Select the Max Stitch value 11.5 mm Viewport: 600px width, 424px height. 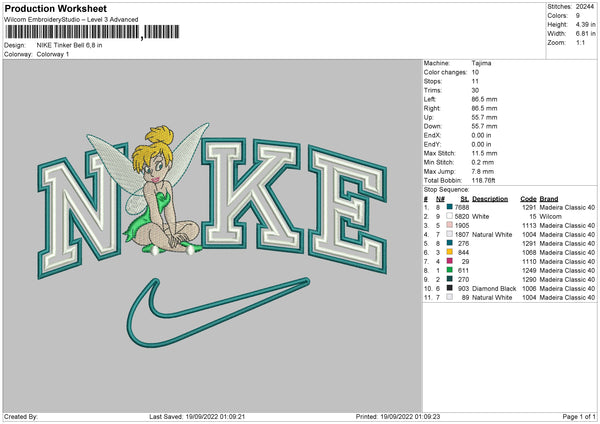(484, 153)
